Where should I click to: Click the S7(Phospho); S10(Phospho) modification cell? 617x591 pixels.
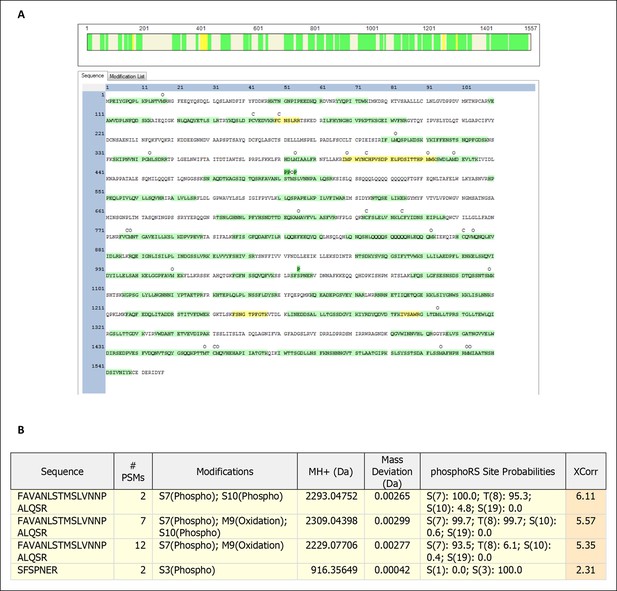pos(225,502)
